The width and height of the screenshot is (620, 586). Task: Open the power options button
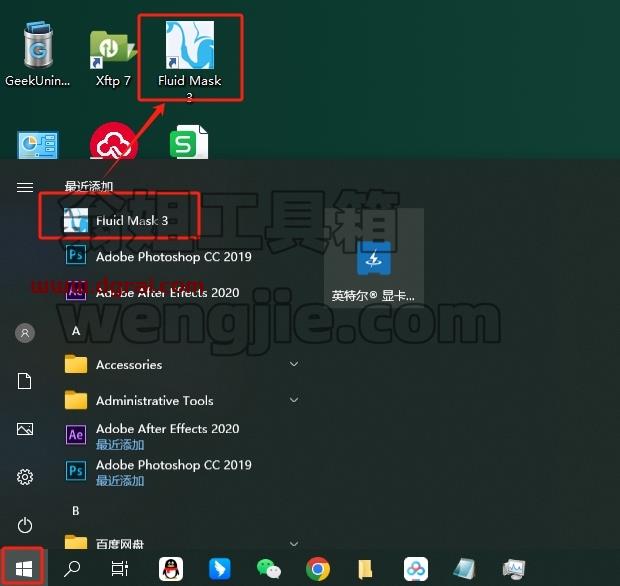click(x=25, y=525)
